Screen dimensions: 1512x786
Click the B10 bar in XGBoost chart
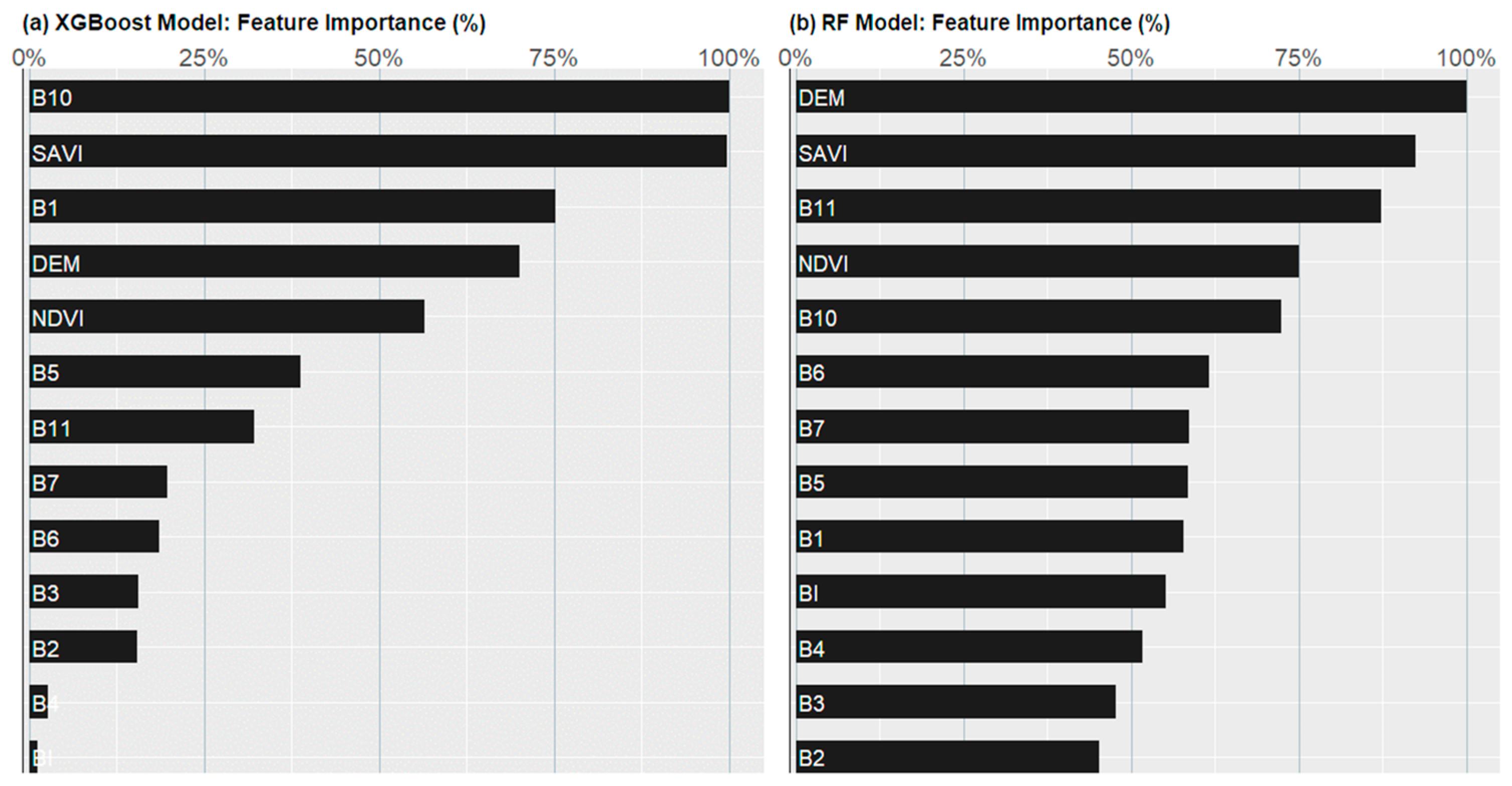379,97
